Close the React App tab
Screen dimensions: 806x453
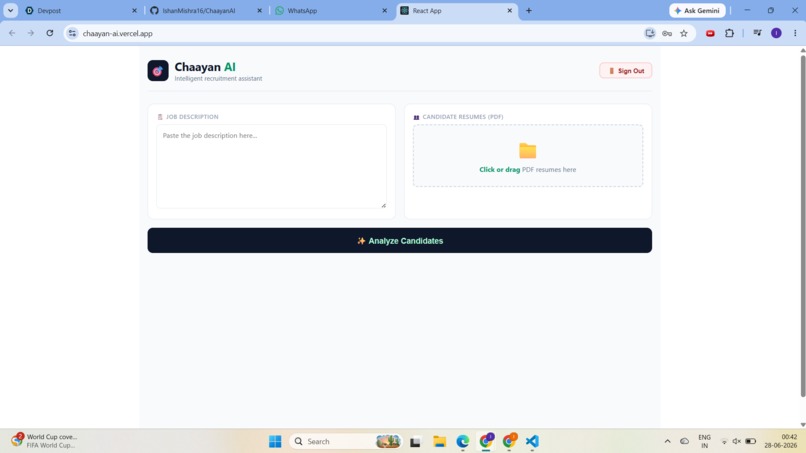click(x=510, y=11)
